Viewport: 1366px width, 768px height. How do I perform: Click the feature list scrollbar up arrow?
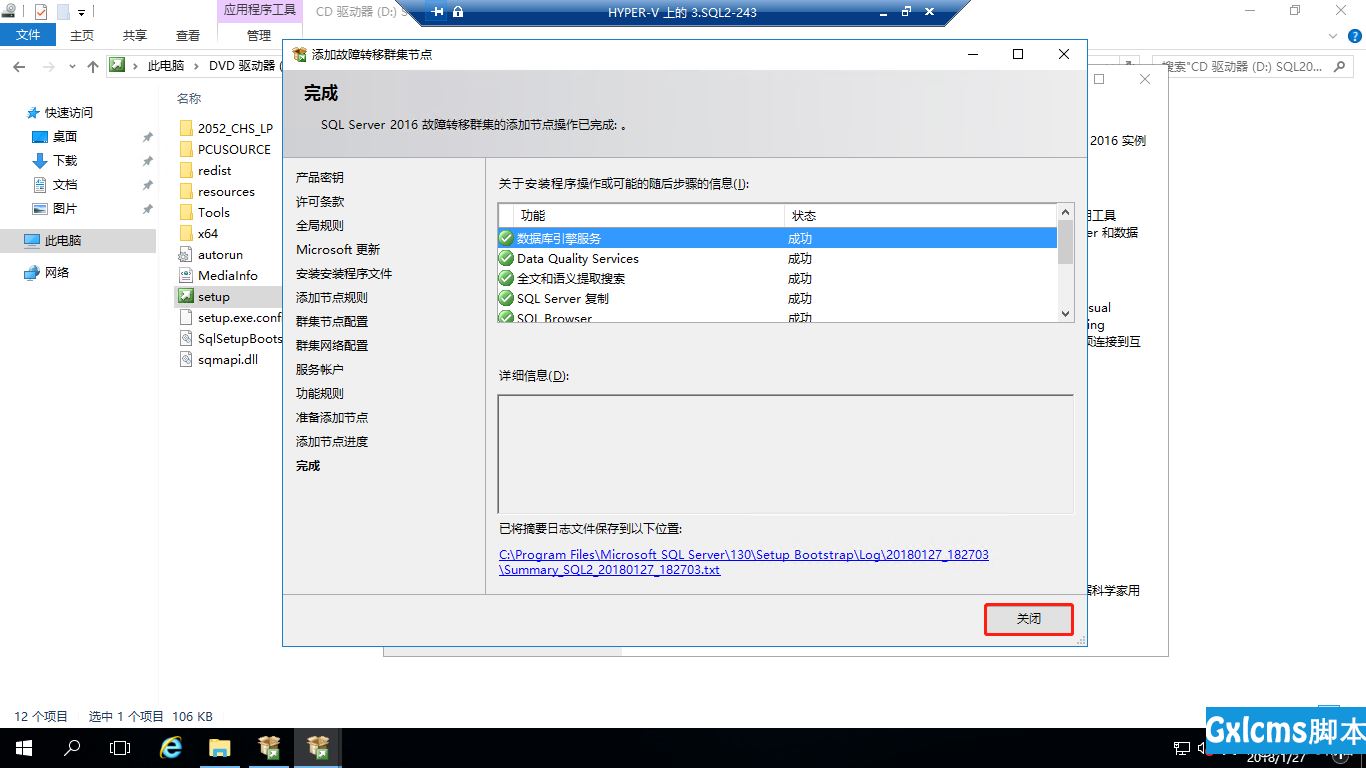[x=1065, y=212]
